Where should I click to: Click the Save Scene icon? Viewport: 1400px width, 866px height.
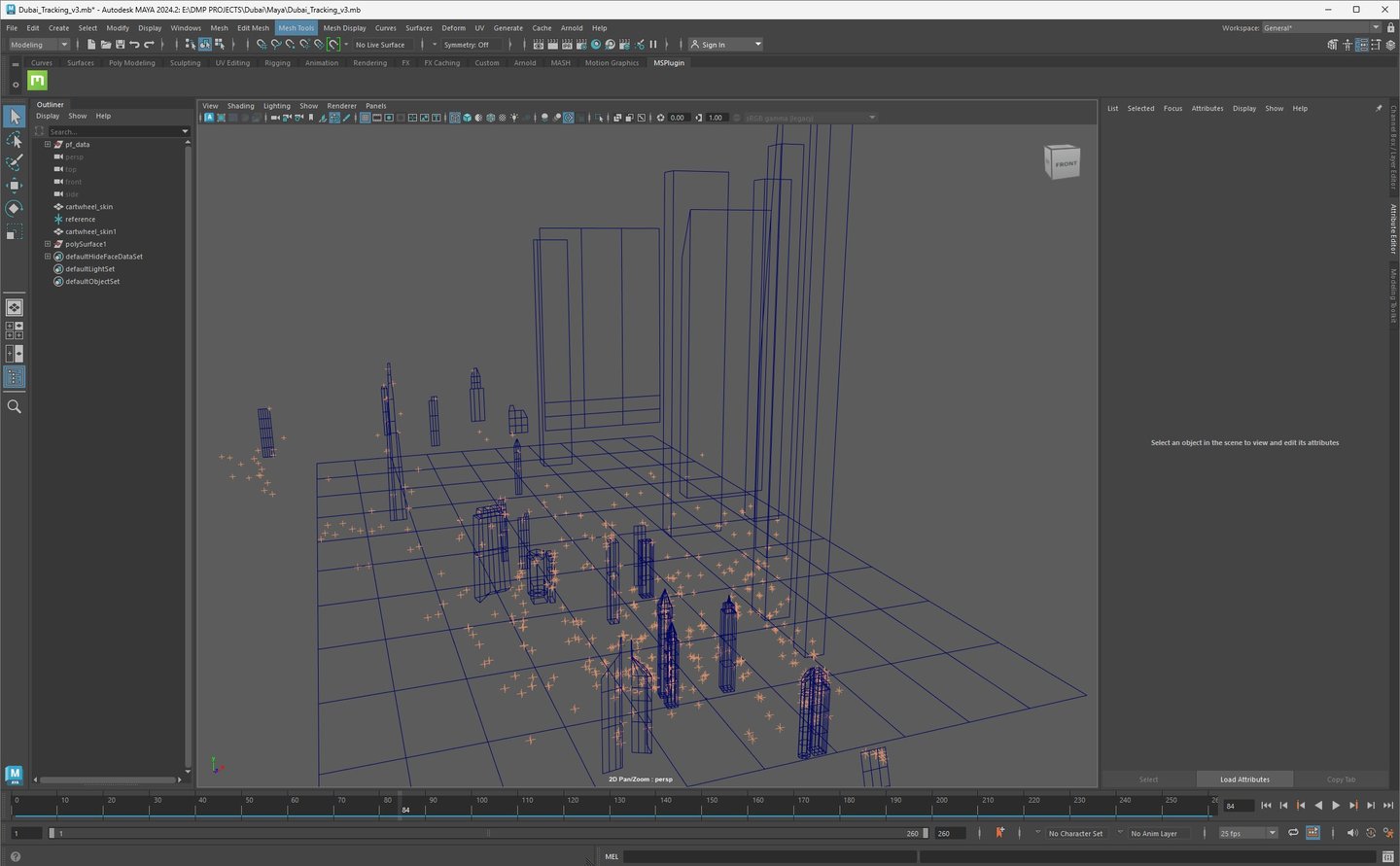tap(120, 45)
